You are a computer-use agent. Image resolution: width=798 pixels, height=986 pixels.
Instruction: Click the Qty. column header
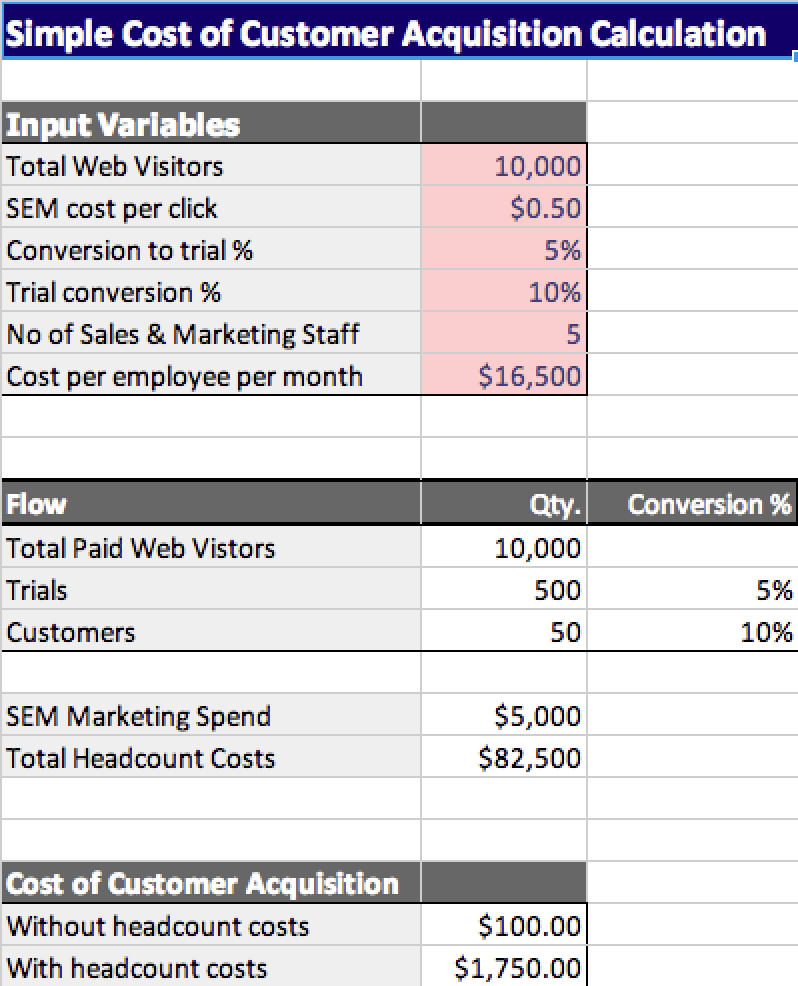[x=503, y=504]
